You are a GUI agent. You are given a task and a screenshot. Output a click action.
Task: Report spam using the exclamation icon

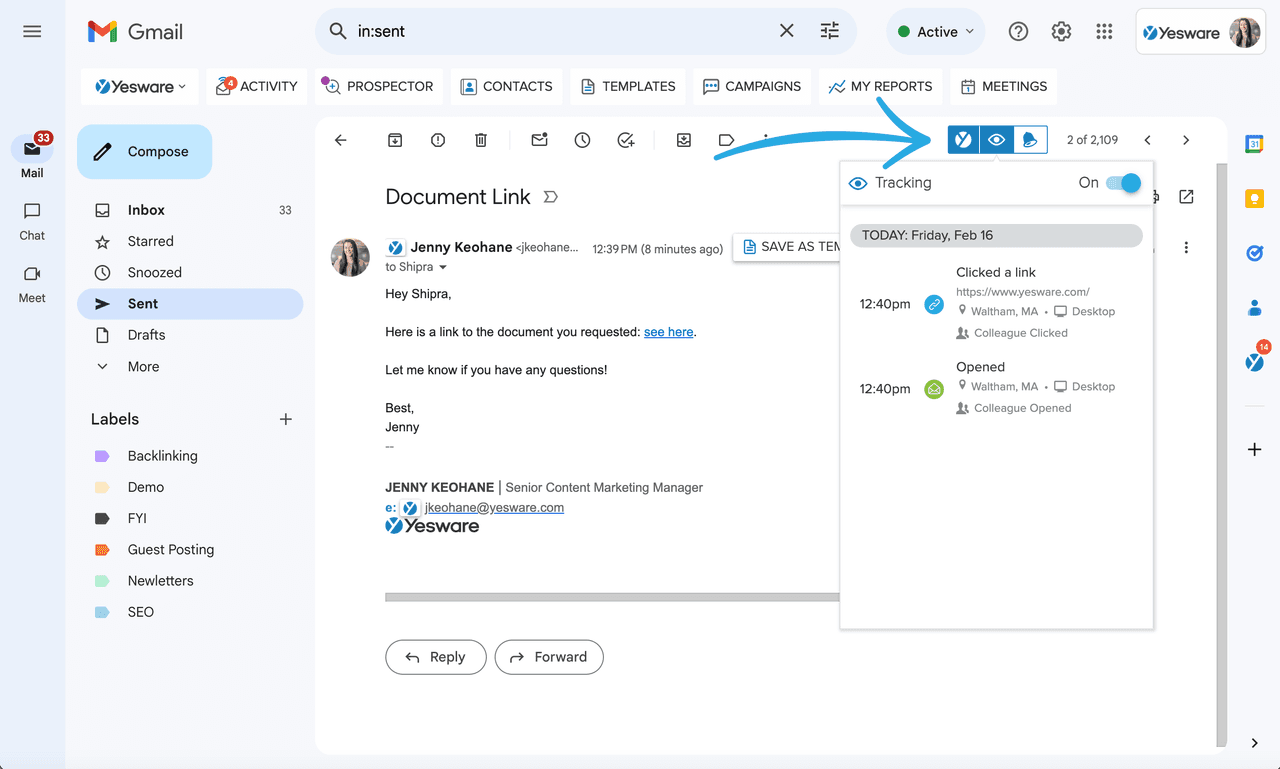click(x=438, y=140)
